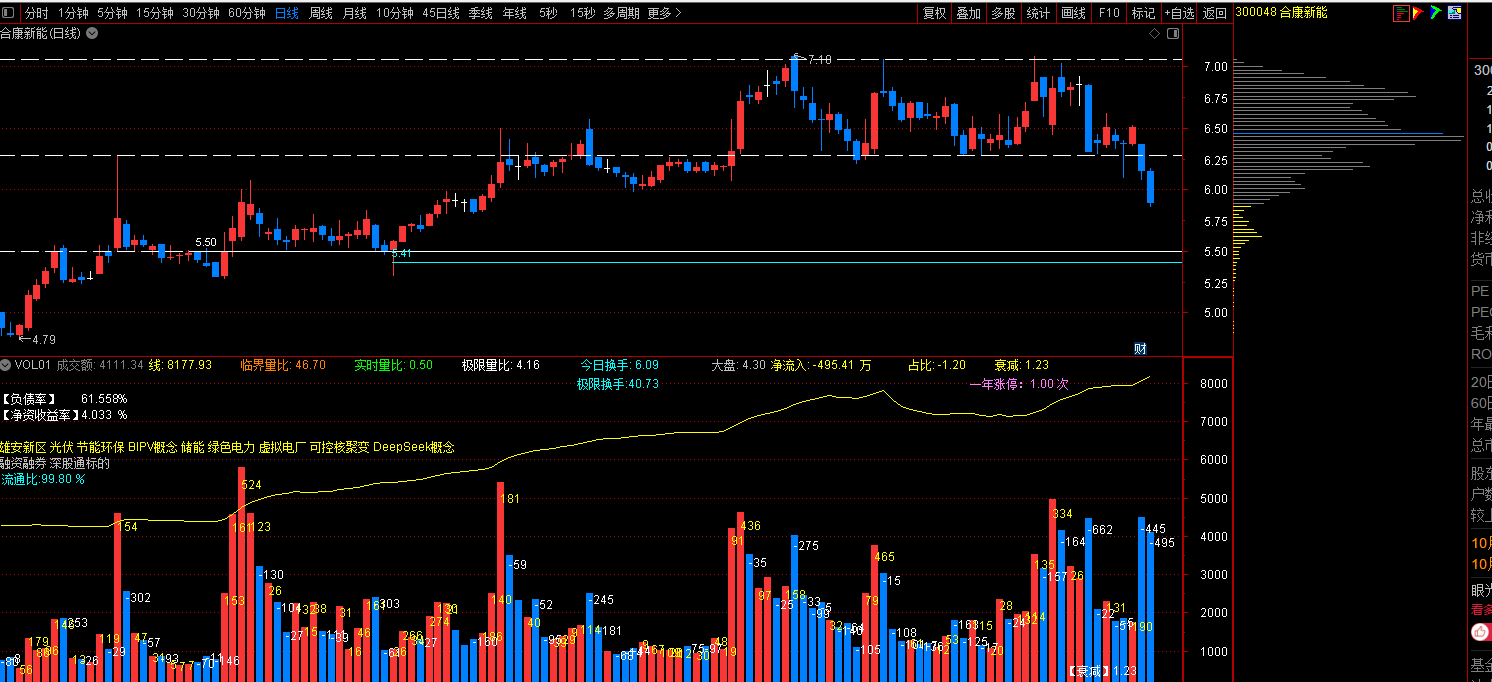Screen dimensions: 1492x682
Task: Click the diamond icon above price axis
Action: coord(1154,34)
